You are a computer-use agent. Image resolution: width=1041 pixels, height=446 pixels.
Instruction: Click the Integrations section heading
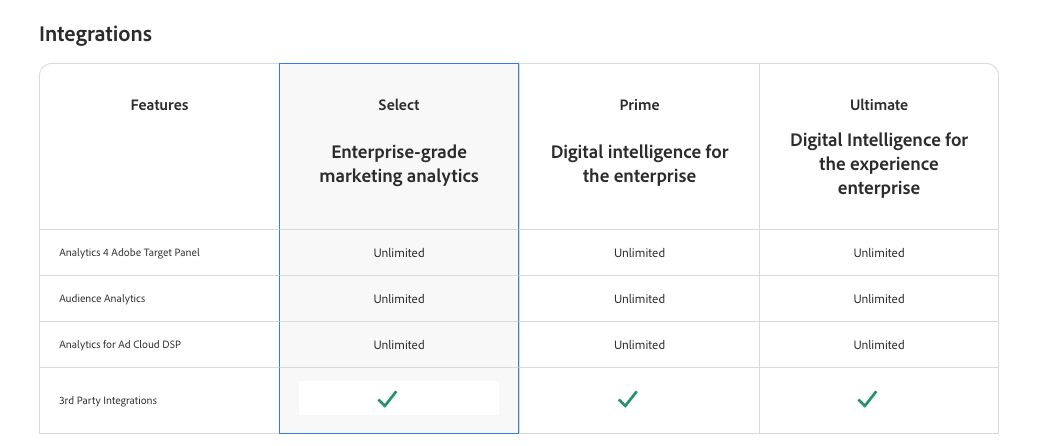pos(95,34)
